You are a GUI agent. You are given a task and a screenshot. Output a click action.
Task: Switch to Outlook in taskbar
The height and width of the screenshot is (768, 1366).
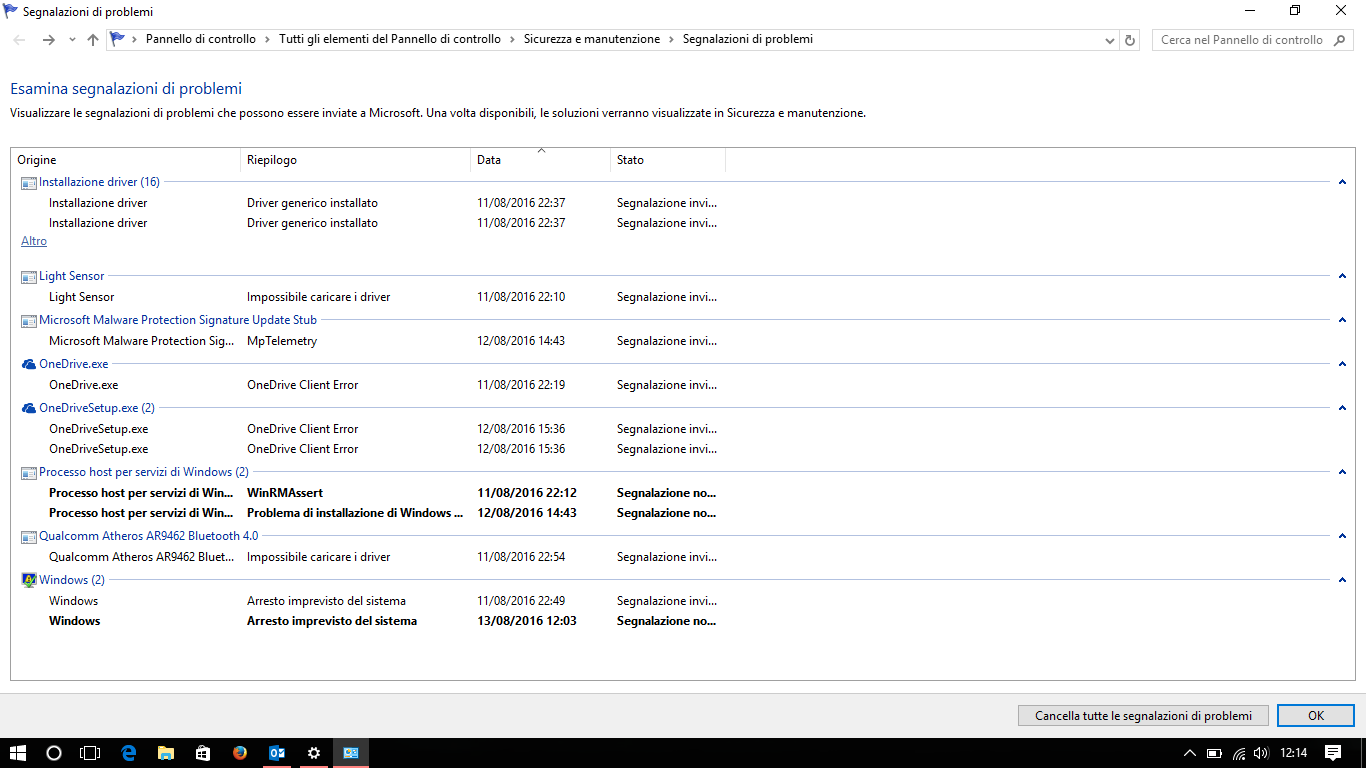pos(277,753)
